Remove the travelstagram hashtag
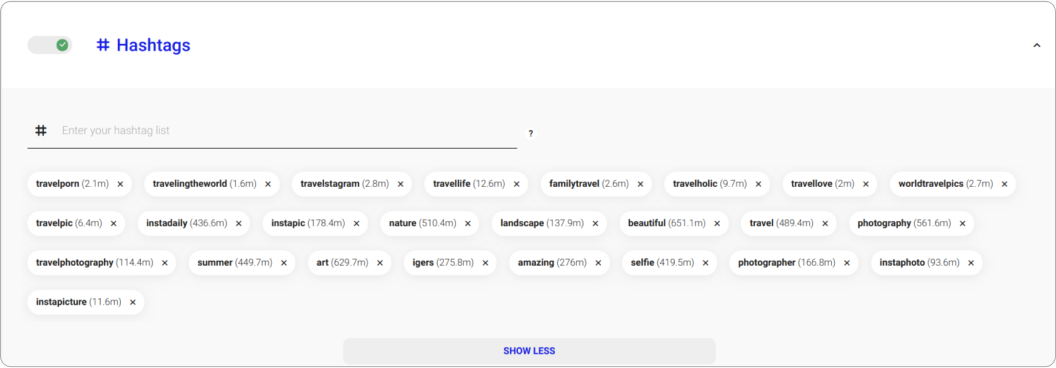The height and width of the screenshot is (368, 1056). click(x=400, y=184)
